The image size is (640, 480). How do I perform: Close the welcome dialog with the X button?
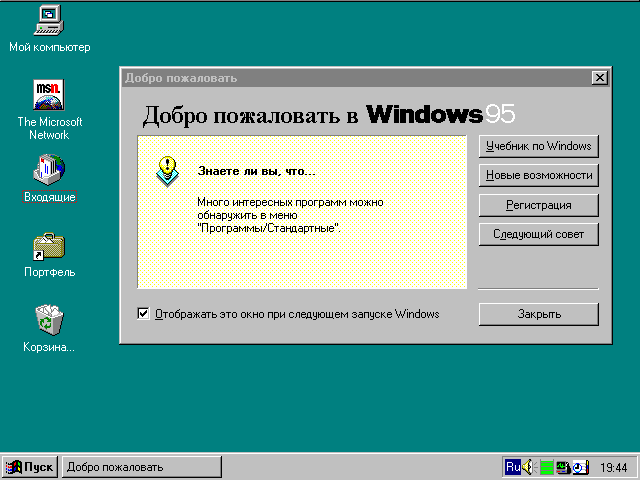(600, 78)
